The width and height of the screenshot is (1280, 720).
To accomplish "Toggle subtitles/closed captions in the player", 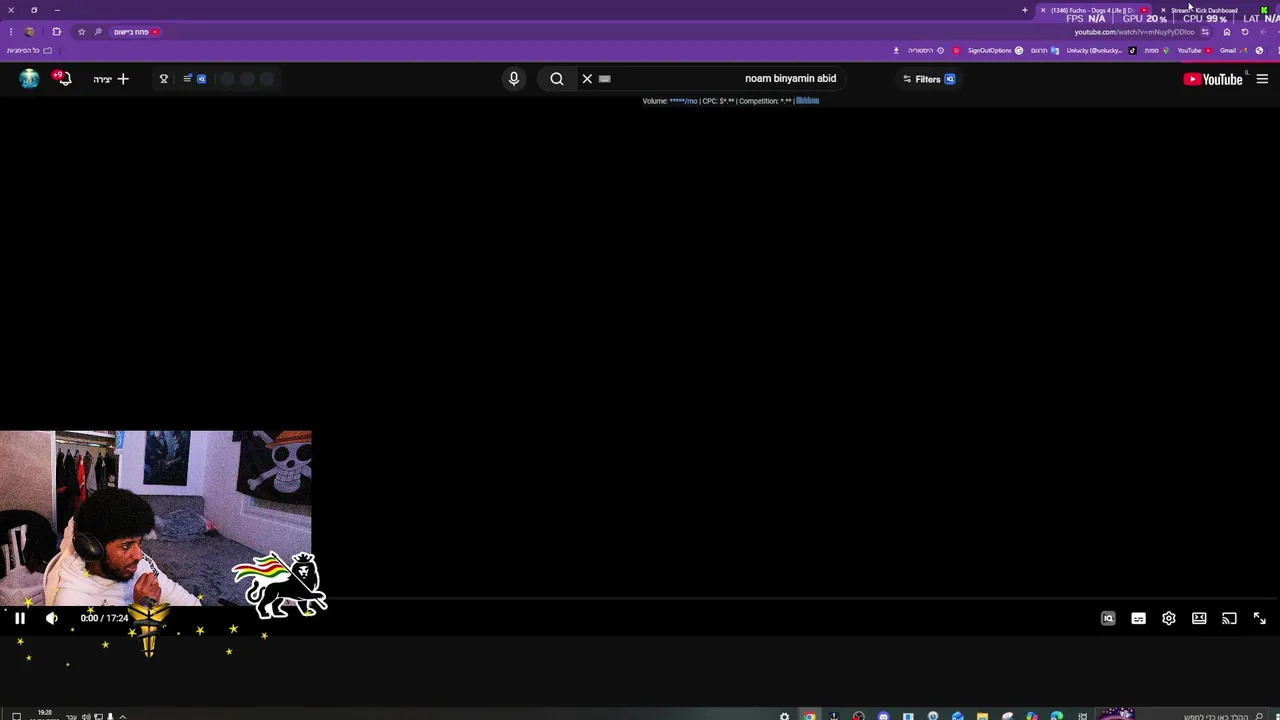I will [1138, 618].
